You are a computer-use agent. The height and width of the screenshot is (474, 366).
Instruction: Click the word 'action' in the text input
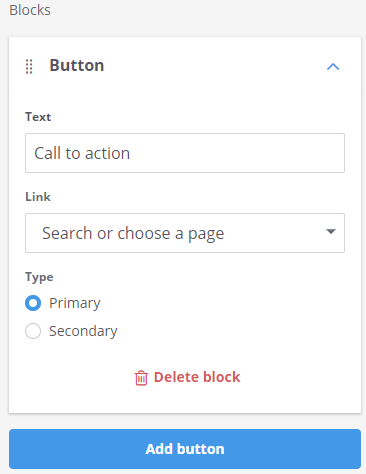point(107,154)
